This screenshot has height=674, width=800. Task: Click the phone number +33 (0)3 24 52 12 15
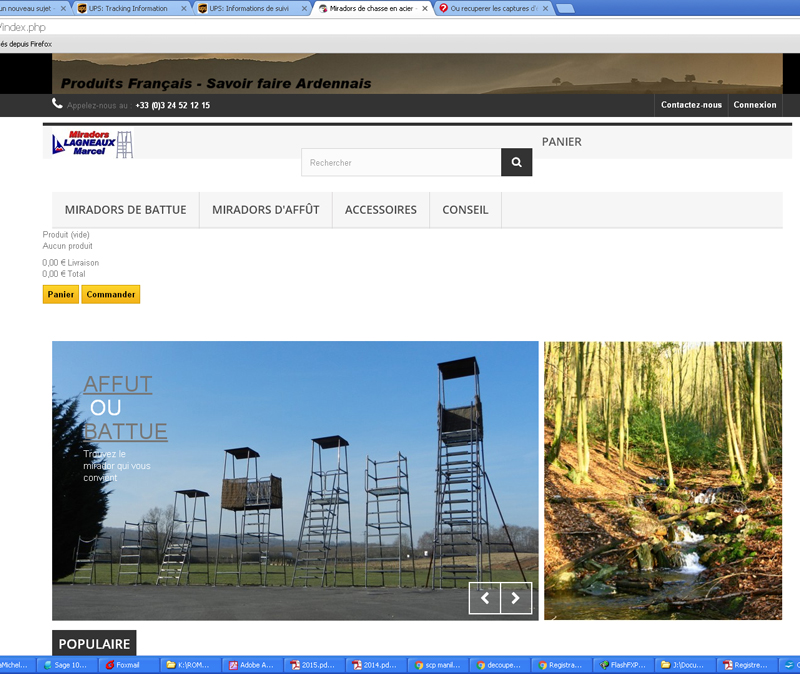(172, 105)
